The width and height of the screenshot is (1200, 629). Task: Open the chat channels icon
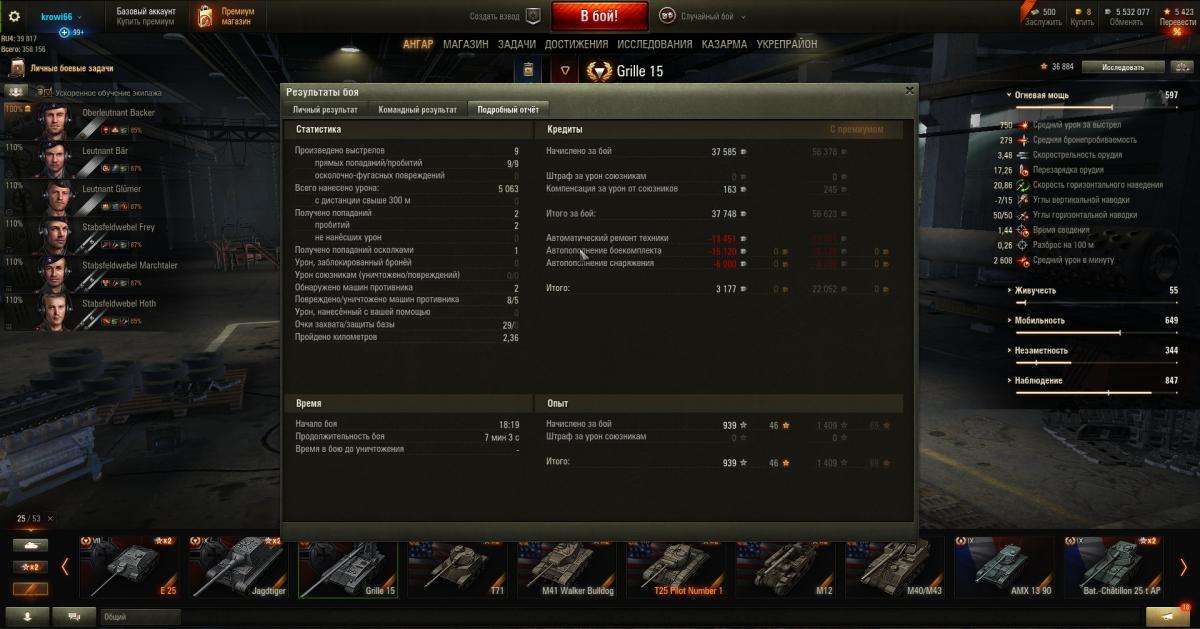coord(74,616)
